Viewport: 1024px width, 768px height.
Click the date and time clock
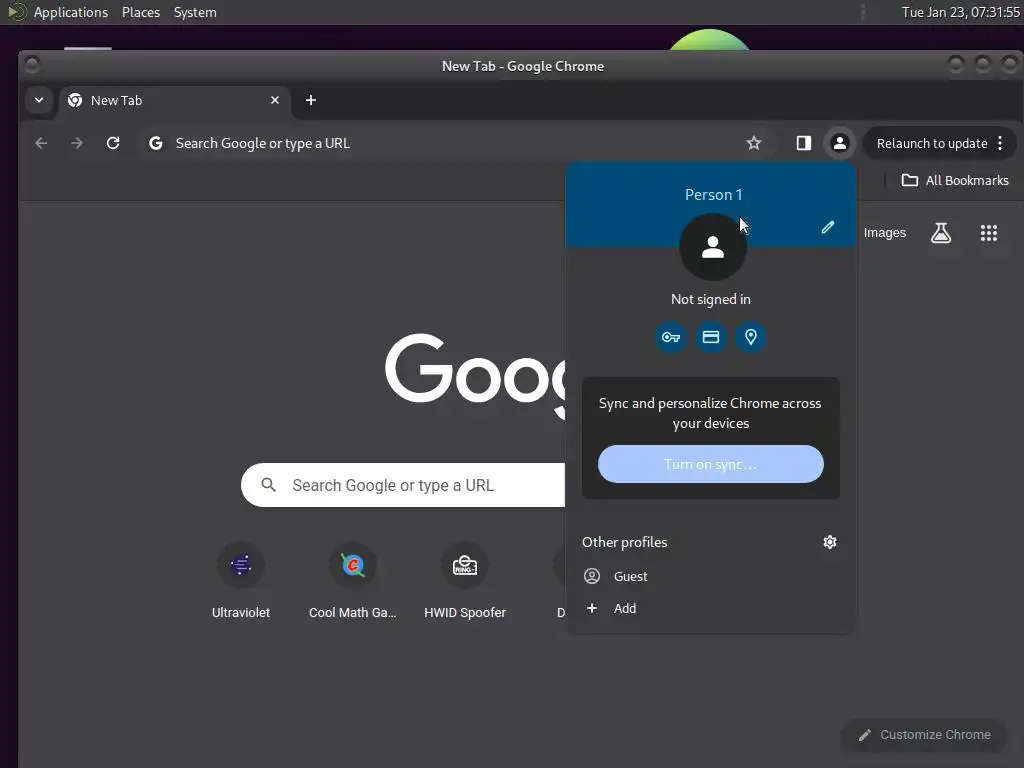pyautogui.click(x=960, y=12)
